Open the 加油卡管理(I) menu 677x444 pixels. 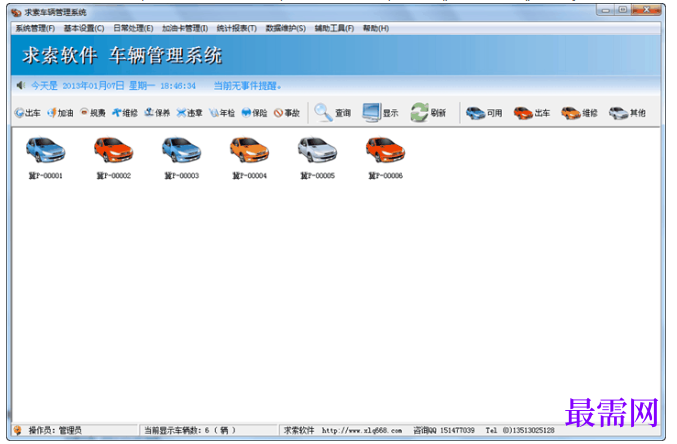click(x=185, y=29)
